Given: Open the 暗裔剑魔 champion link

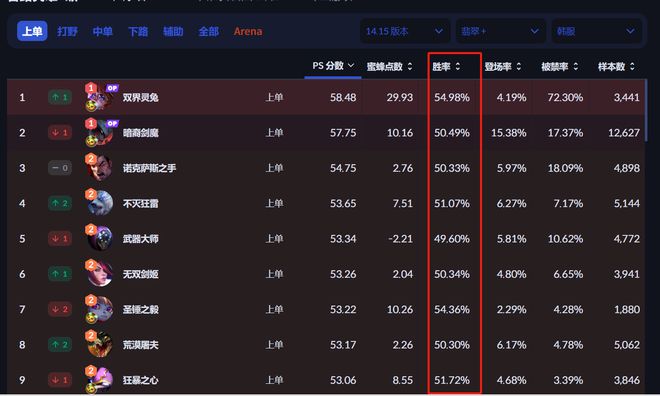Looking at the screenshot, I should coord(141,133).
